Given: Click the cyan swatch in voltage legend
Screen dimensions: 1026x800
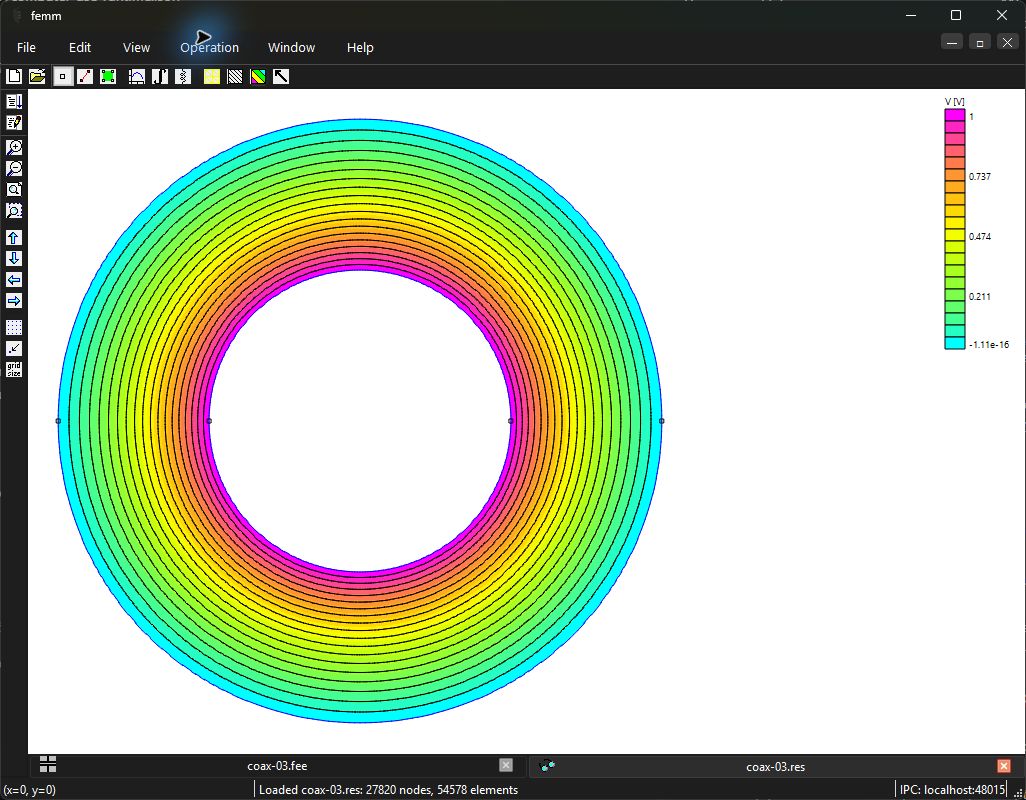Looking at the screenshot, I should 955,343.
